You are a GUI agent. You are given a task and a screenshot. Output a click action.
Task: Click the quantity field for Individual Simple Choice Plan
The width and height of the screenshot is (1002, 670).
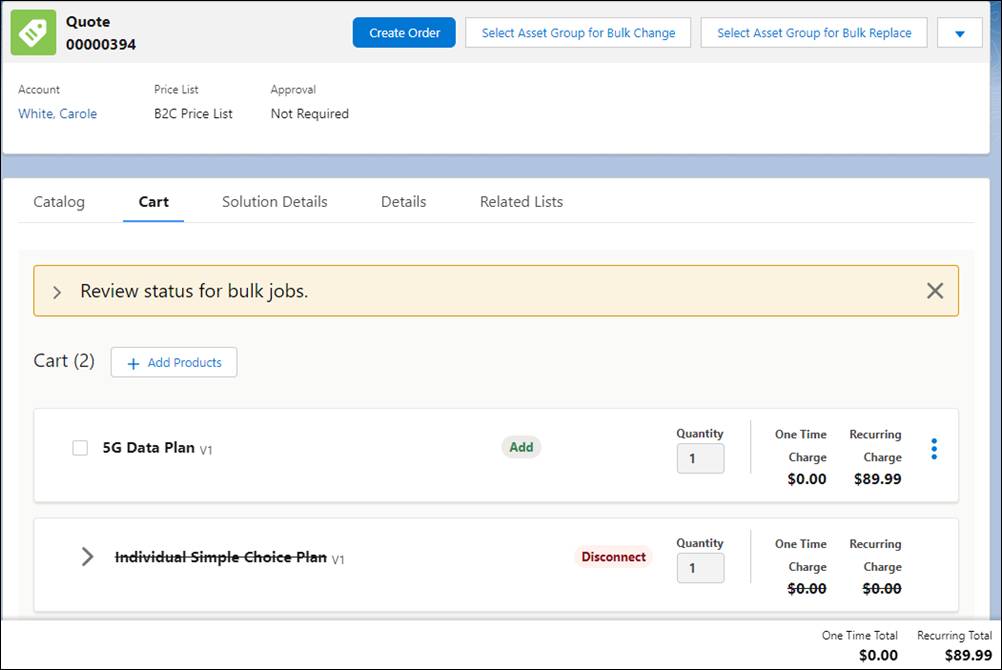[699, 568]
